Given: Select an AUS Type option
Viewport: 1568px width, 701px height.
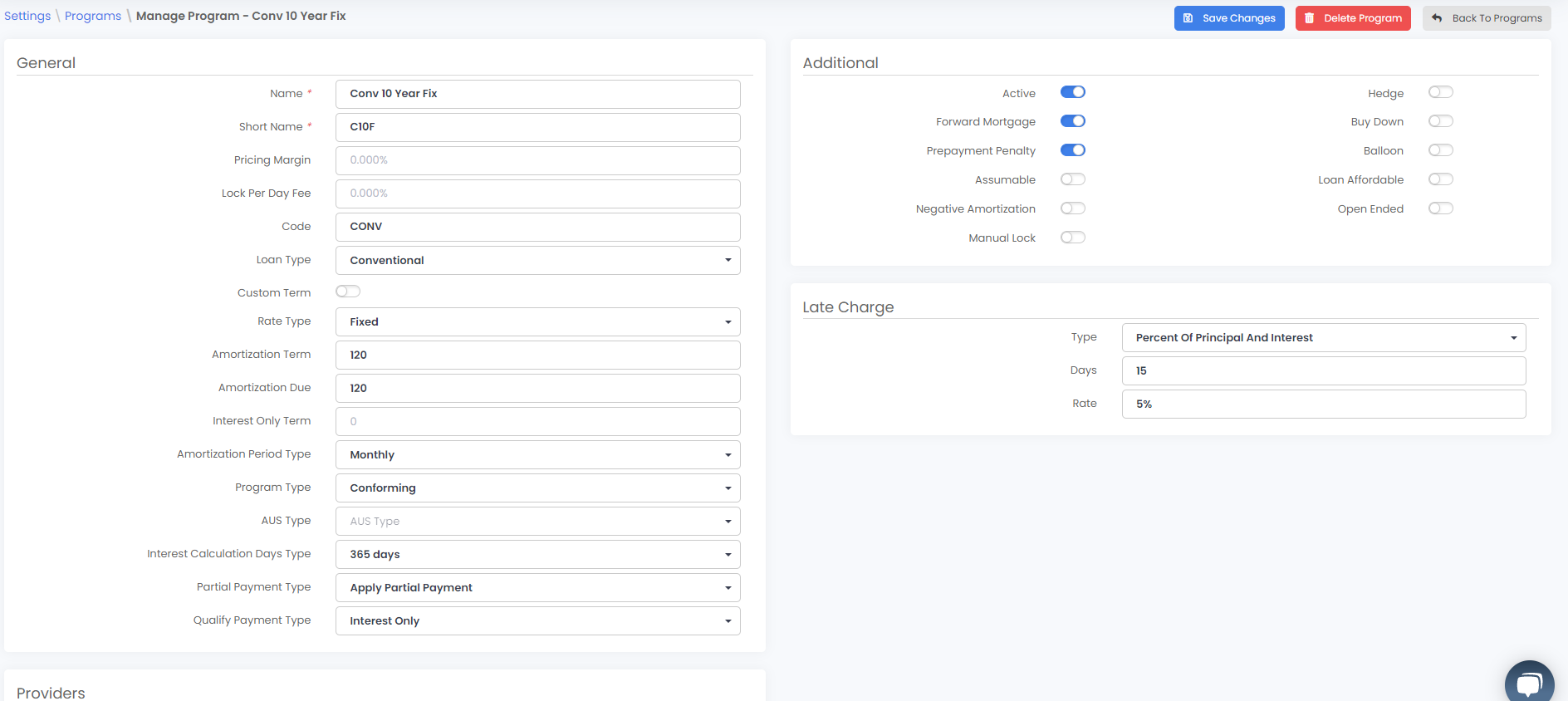Looking at the screenshot, I should pos(537,521).
